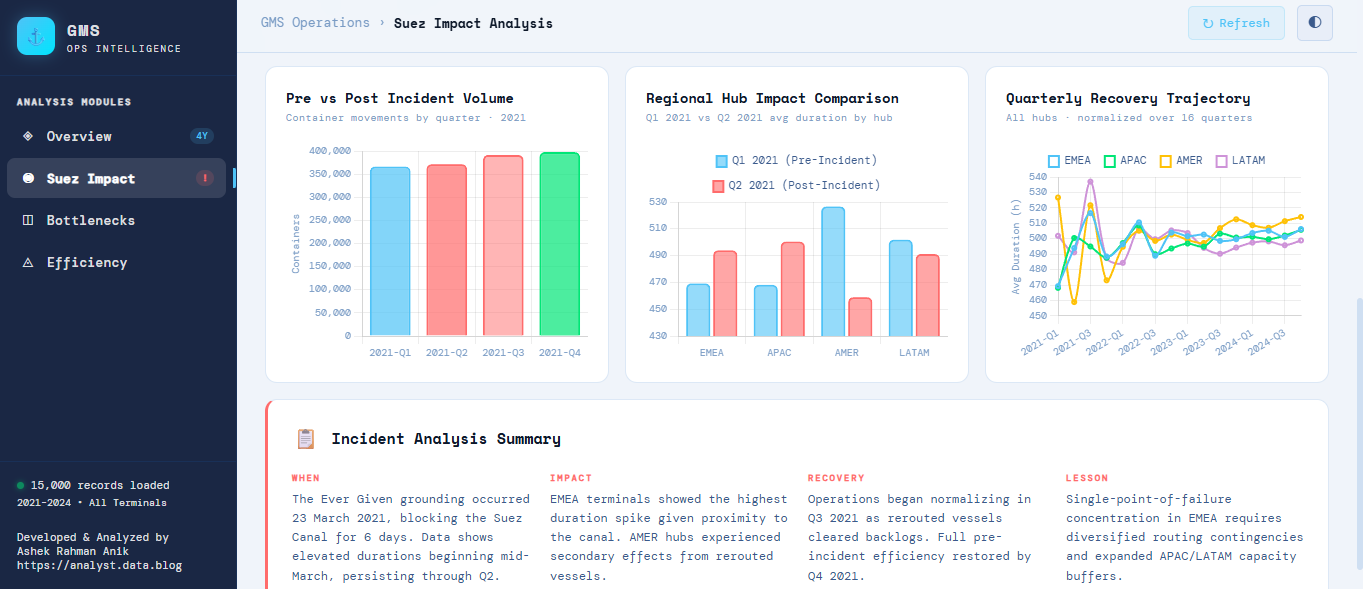Click the Efficiency triangle icon
Screen dimensions: 1363x589
[x=27, y=262]
